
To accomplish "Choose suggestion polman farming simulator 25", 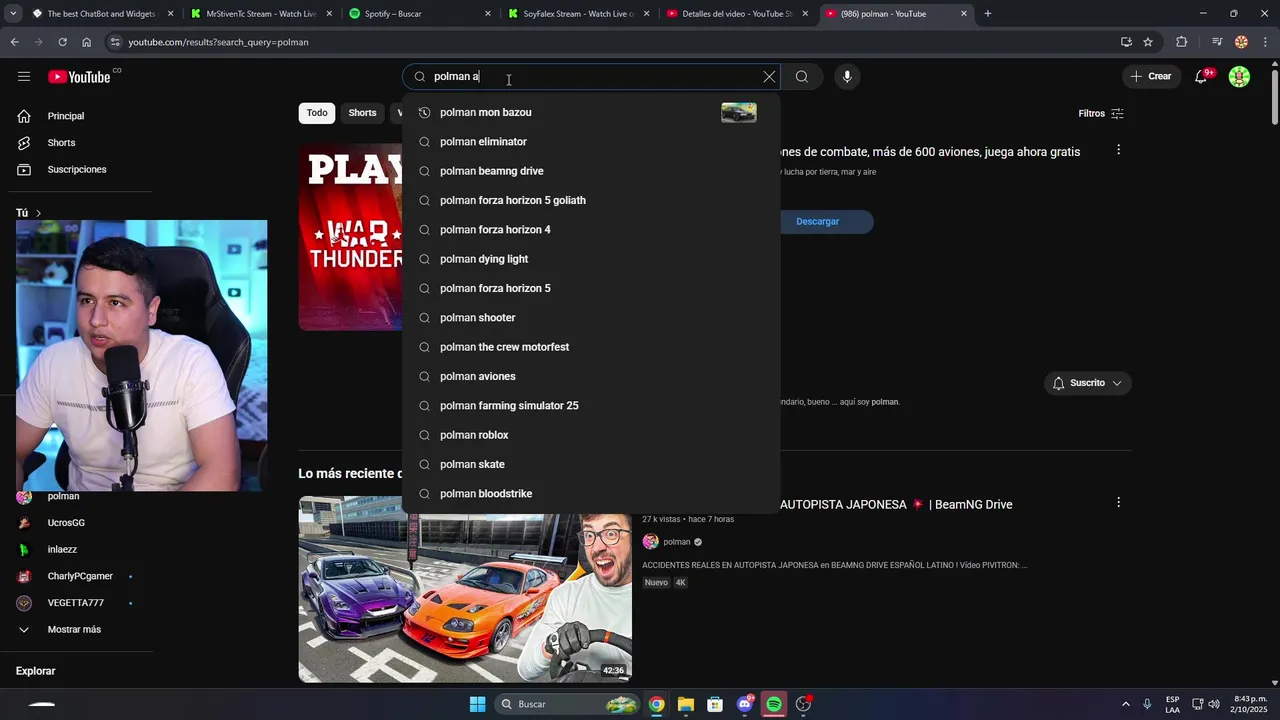I will (x=591, y=406).
